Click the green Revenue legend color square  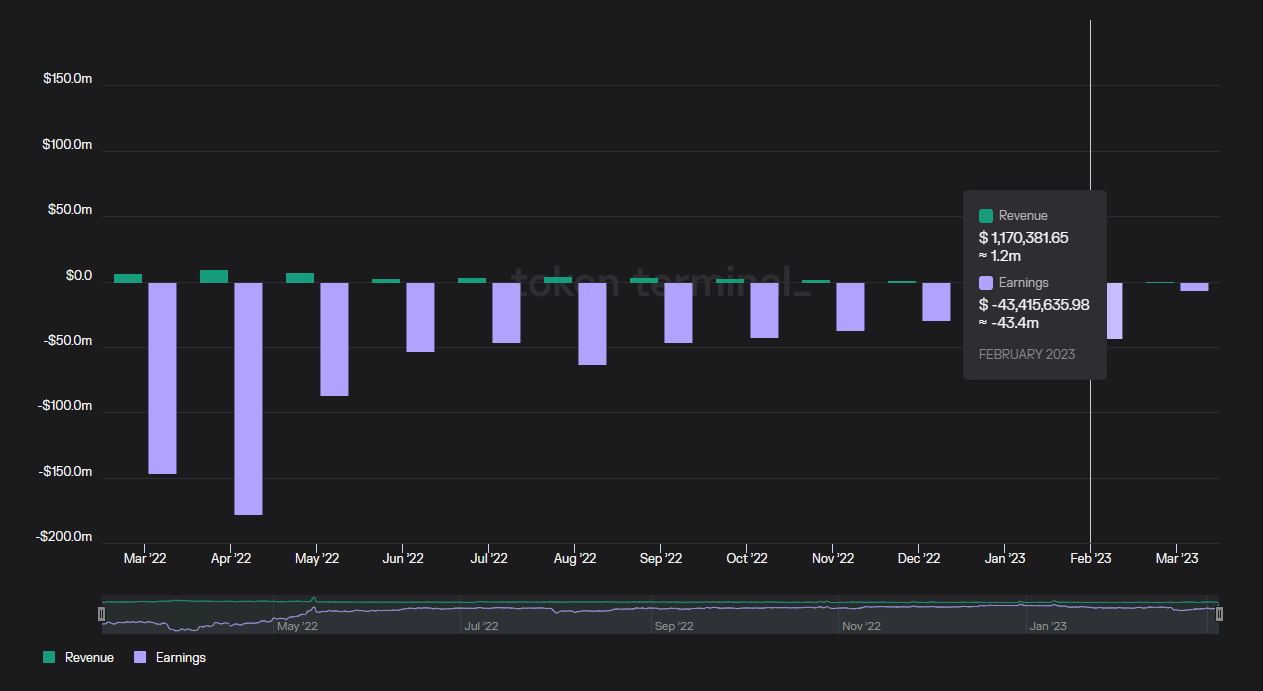coord(49,658)
